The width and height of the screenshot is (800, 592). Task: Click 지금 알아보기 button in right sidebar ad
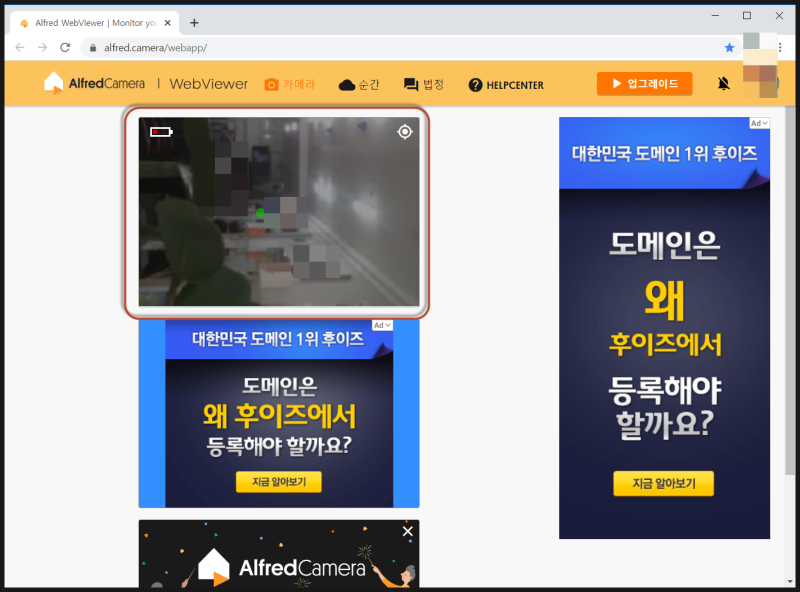coord(663,483)
